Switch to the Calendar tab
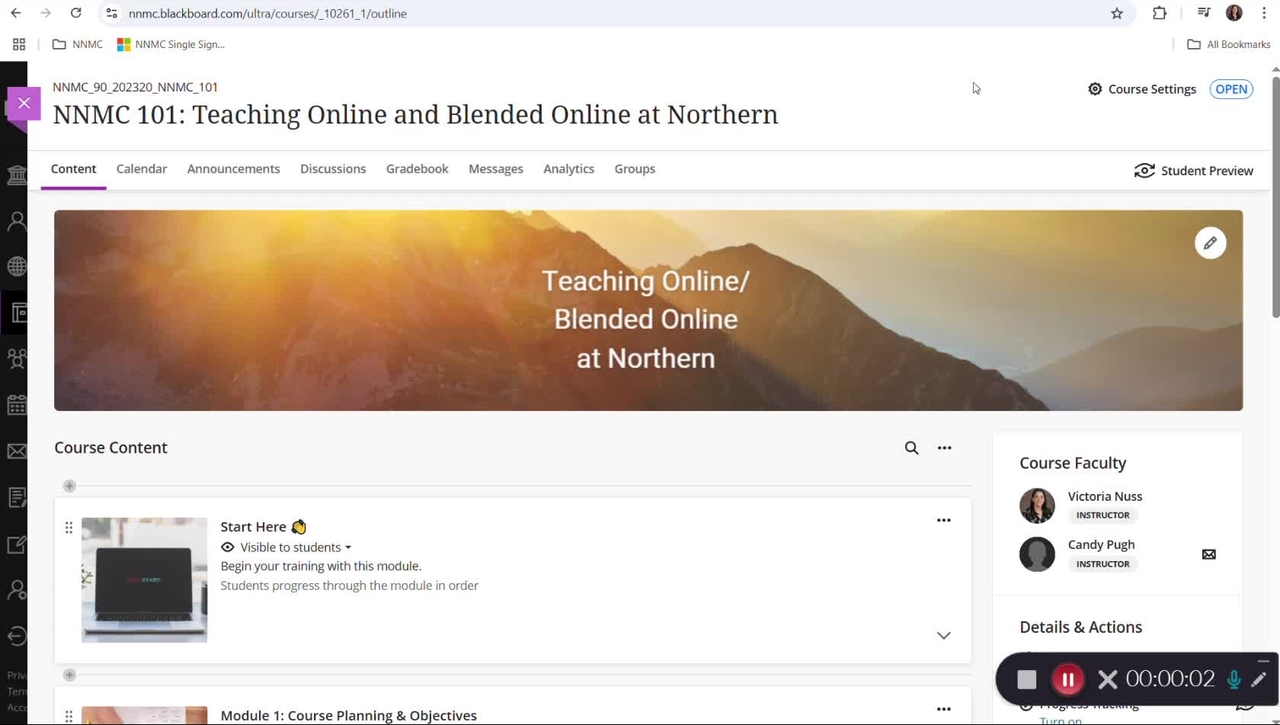Image resolution: width=1280 pixels, height=725 pixels. (141, 169)
